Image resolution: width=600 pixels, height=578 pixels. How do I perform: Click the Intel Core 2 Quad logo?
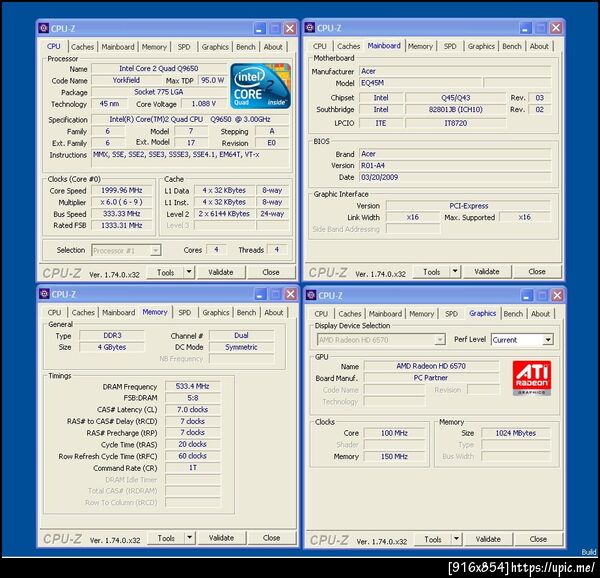(261, 86)
